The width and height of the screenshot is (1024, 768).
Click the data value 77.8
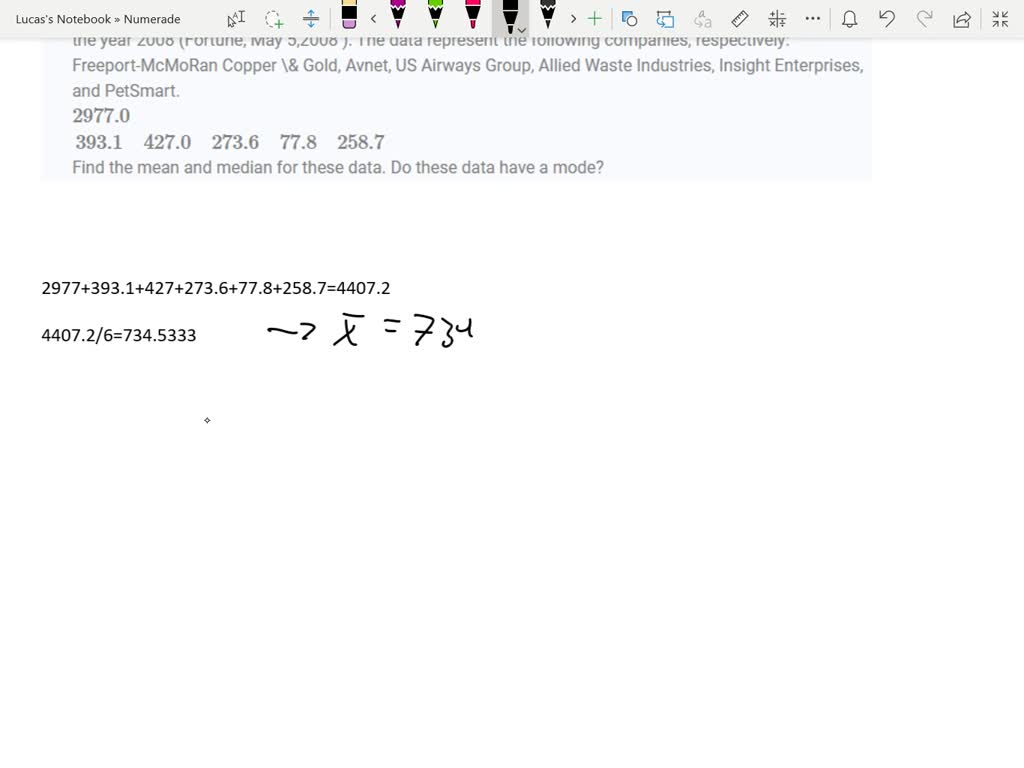[x=298, y=142]
